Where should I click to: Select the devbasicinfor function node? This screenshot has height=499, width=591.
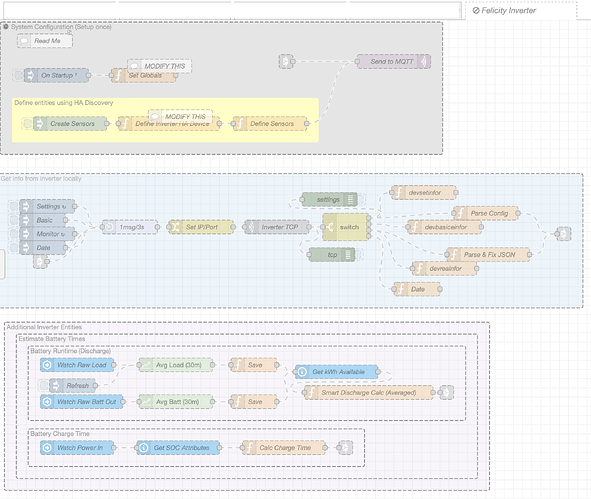444,227
